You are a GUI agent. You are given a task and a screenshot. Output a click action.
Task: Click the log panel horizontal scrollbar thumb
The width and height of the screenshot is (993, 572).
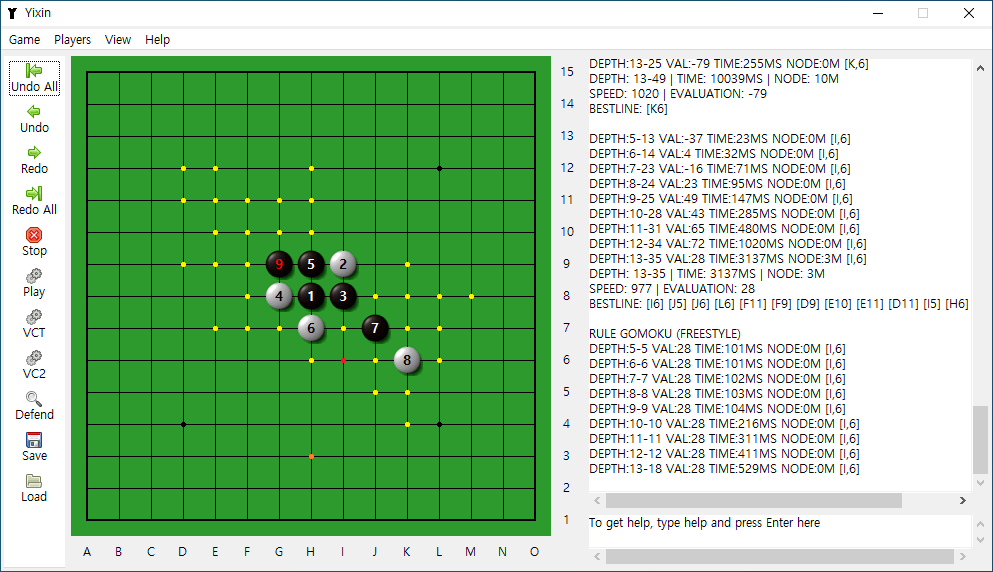click(754, 500)
